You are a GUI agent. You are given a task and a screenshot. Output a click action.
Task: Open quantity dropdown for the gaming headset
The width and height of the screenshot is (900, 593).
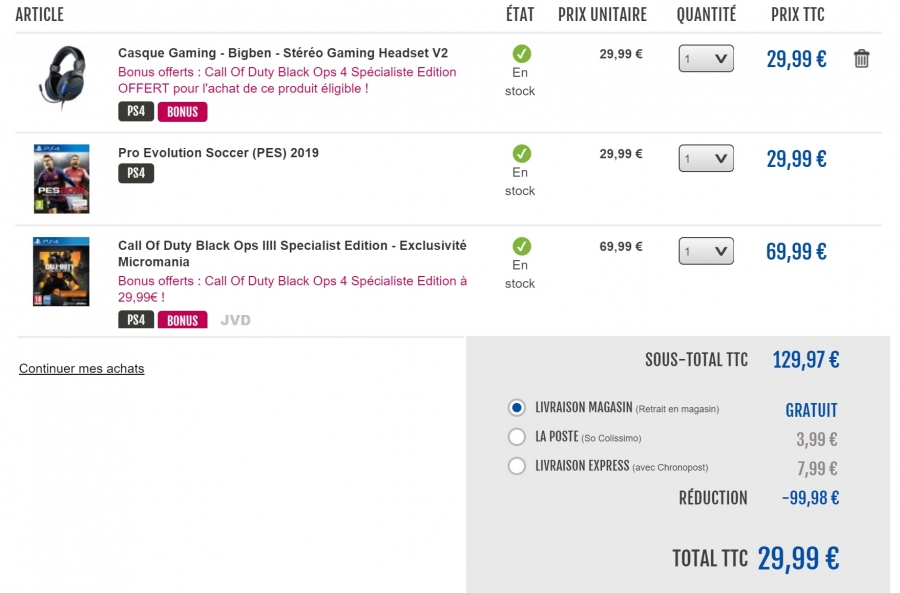706,59
